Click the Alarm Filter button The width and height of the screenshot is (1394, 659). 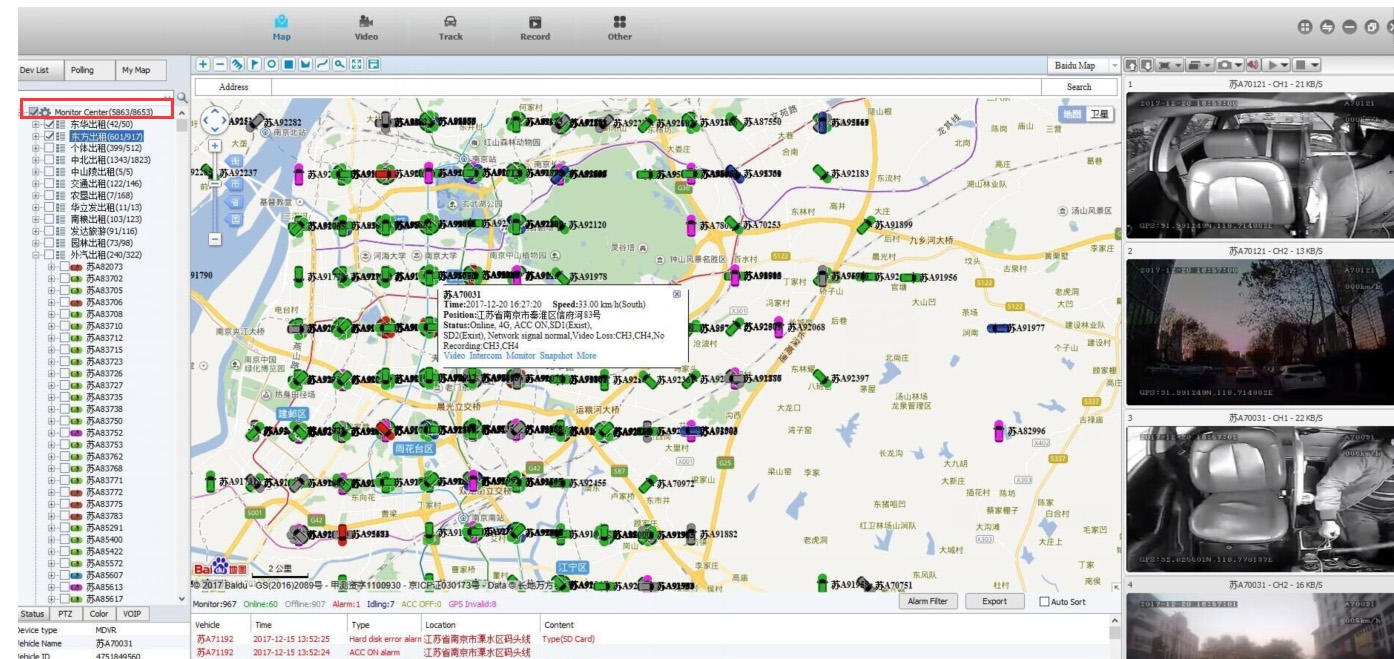(928, 602)
